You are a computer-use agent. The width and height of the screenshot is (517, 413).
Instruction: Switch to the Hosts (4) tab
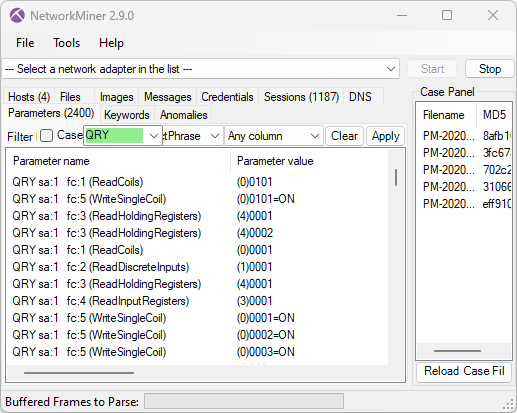click(x=29, y=97)
